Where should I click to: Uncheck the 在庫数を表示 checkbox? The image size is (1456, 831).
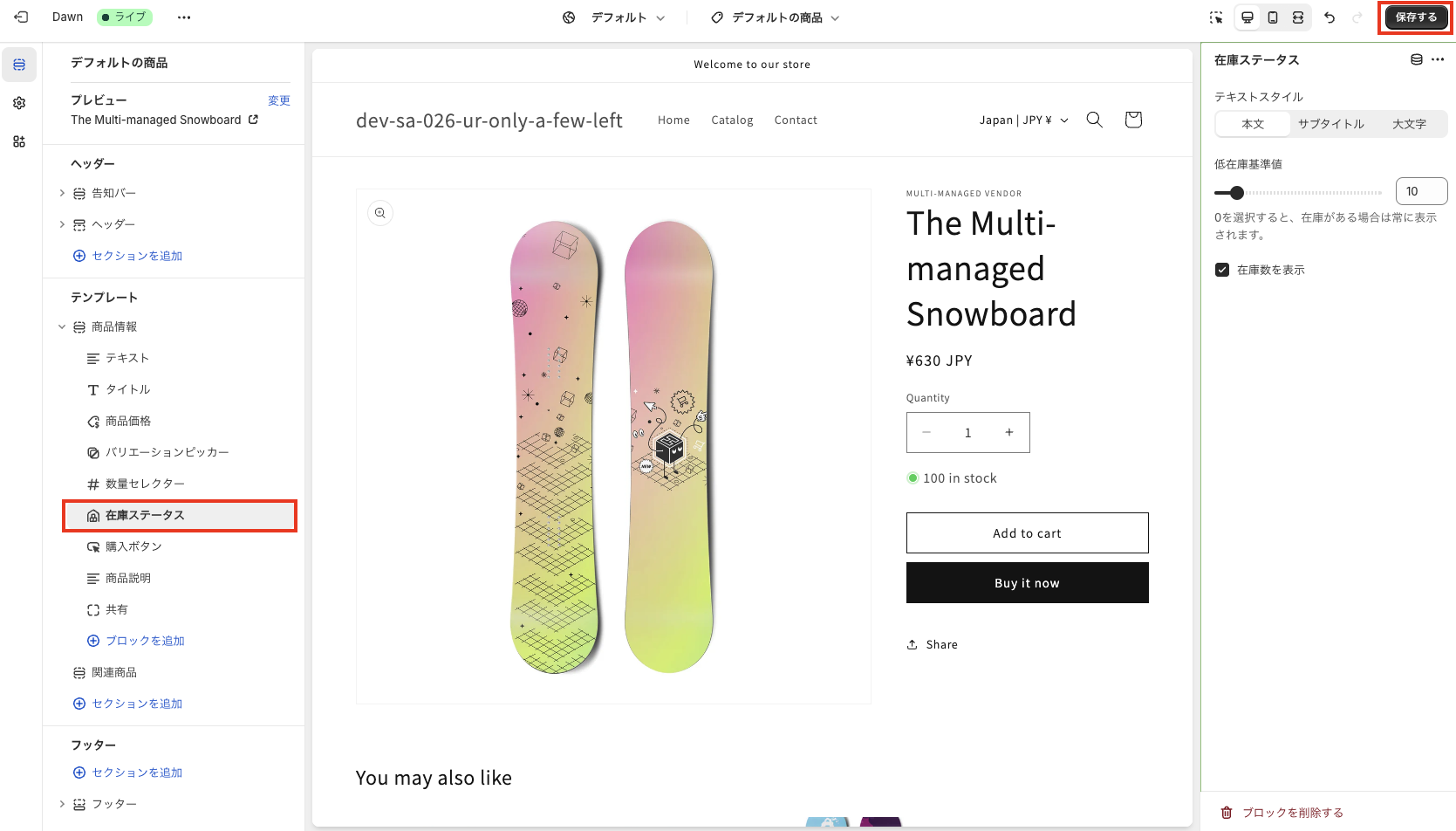point(1222,270)
